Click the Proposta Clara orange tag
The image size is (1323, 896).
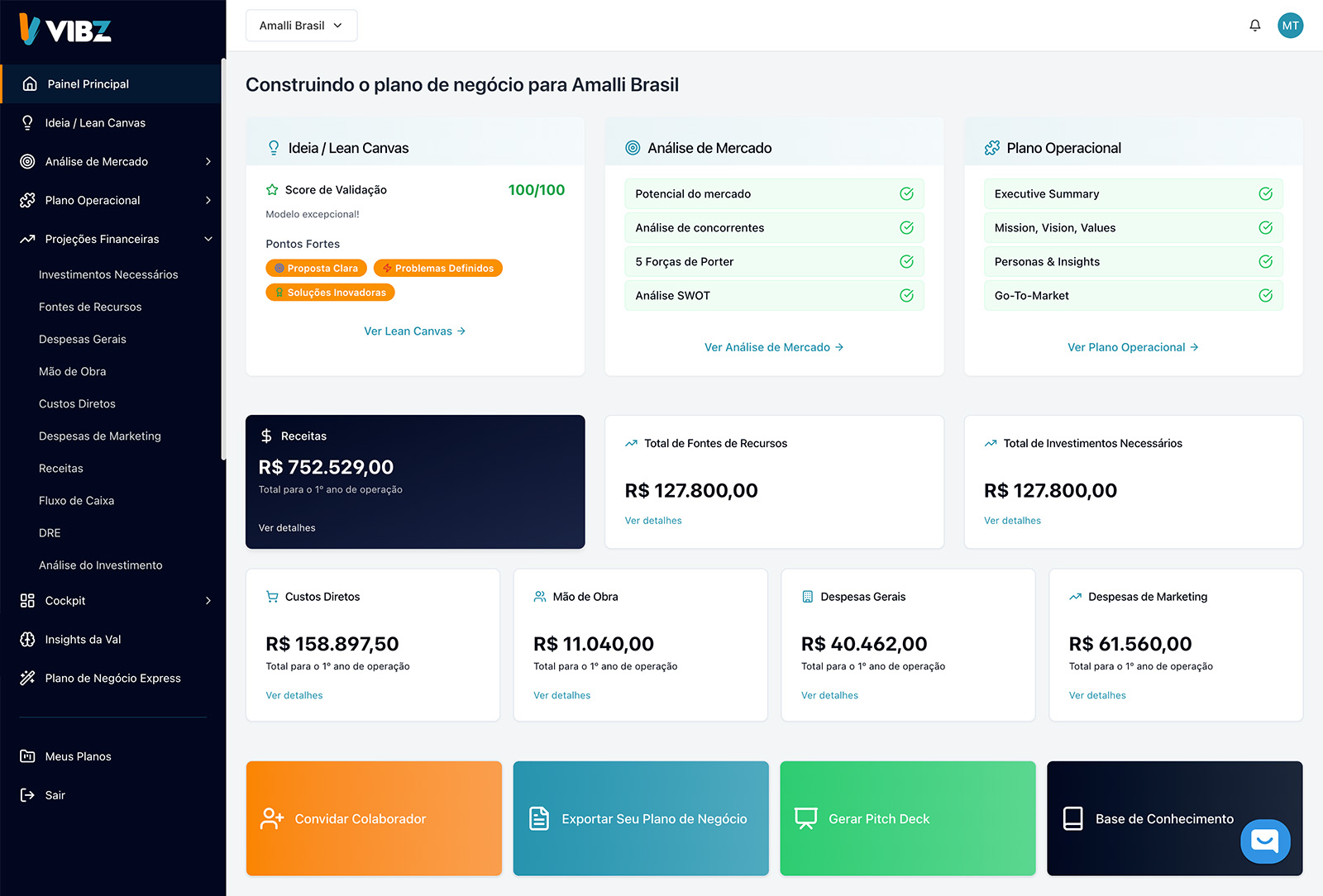(x=316, y=268)
